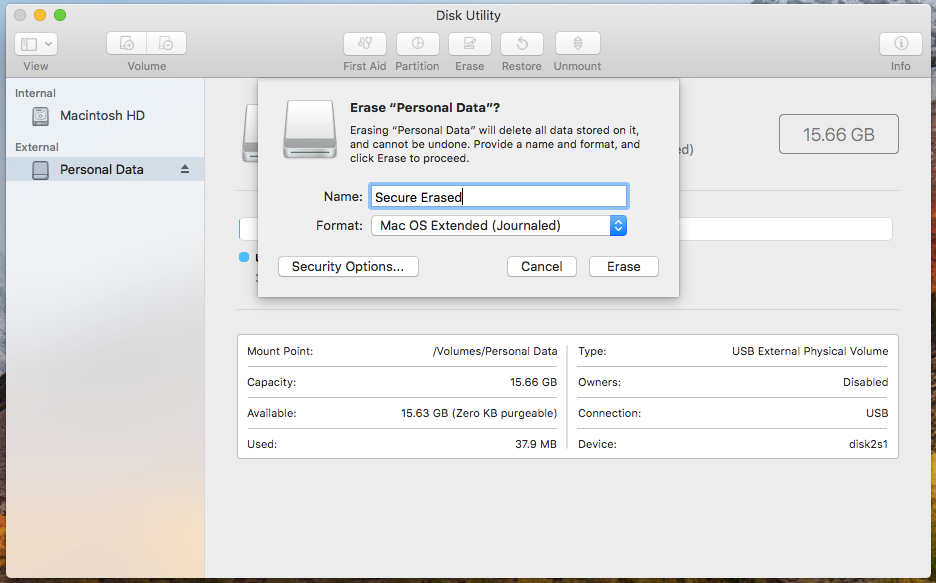Open Security Options dialog

click(x=348, y=267)
